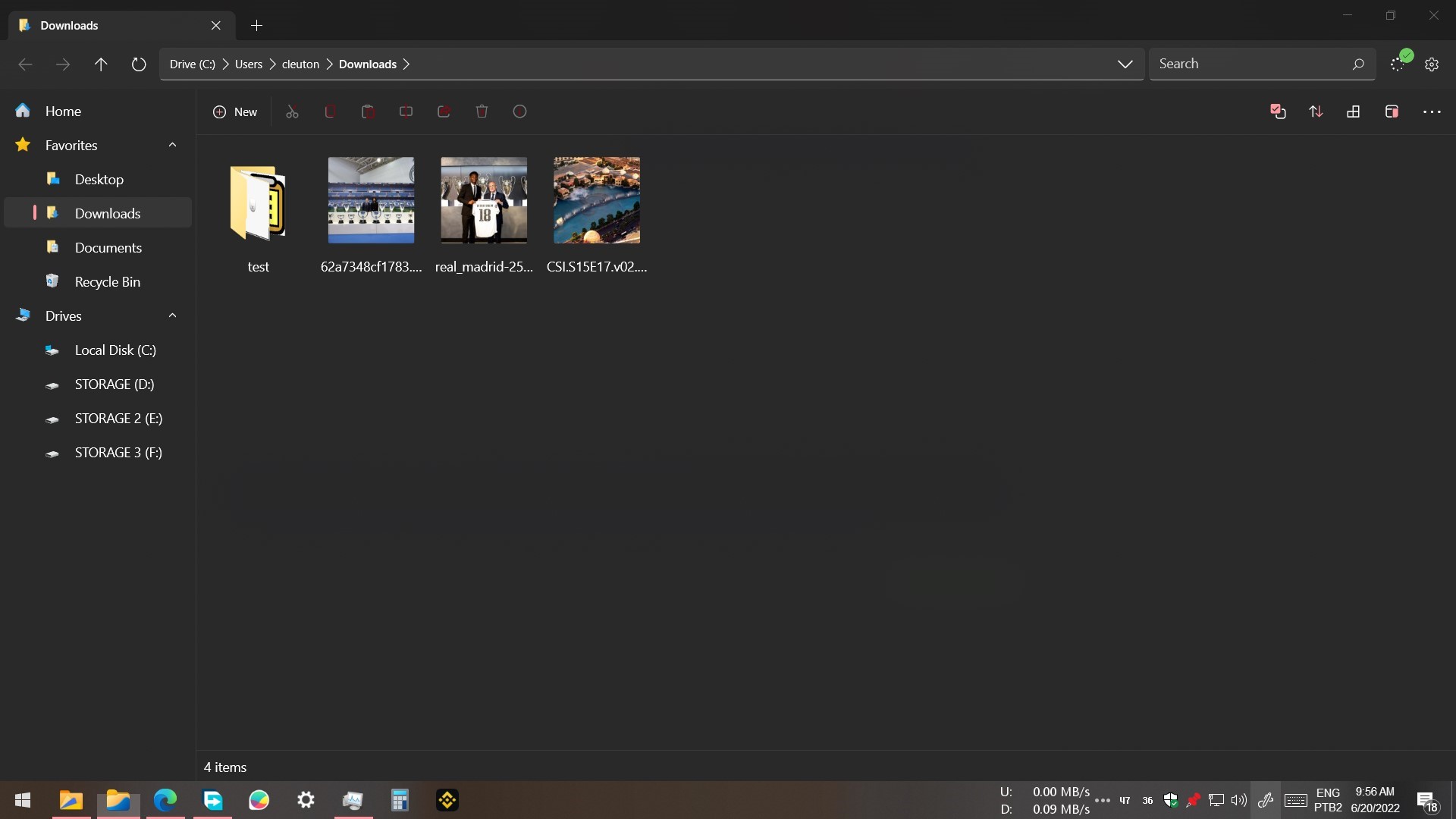Click the Paste clipboard icon in toolbar
This screenshot has width=1456, height=819.
point(368,111)
